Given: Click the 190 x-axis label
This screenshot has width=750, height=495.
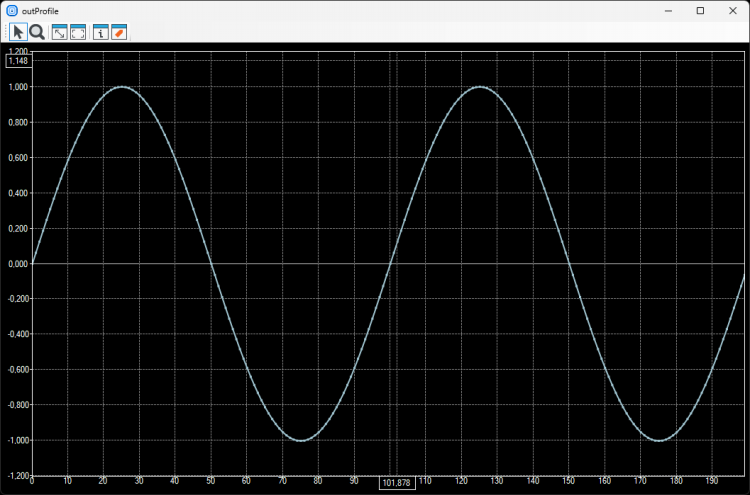Looking at the screenshot, I should [x=712, y=481].
